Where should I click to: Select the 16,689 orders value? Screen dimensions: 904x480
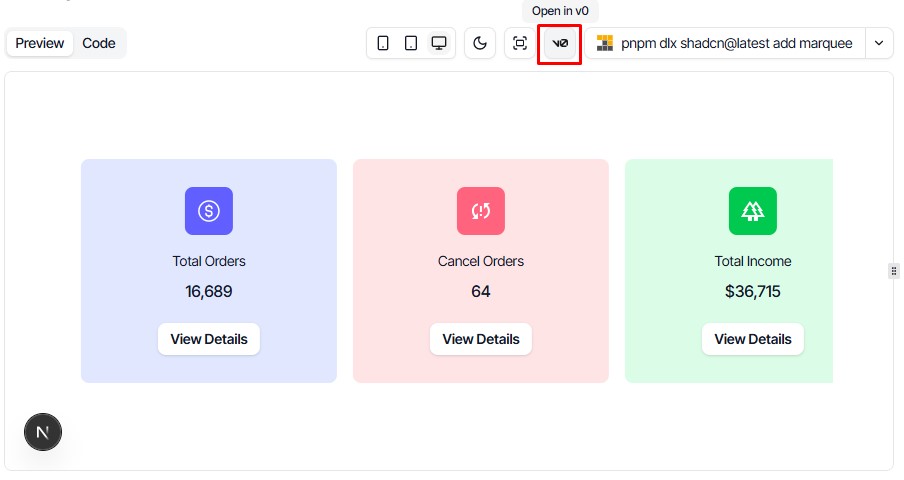pyautogui.click(x=209, y=292)
